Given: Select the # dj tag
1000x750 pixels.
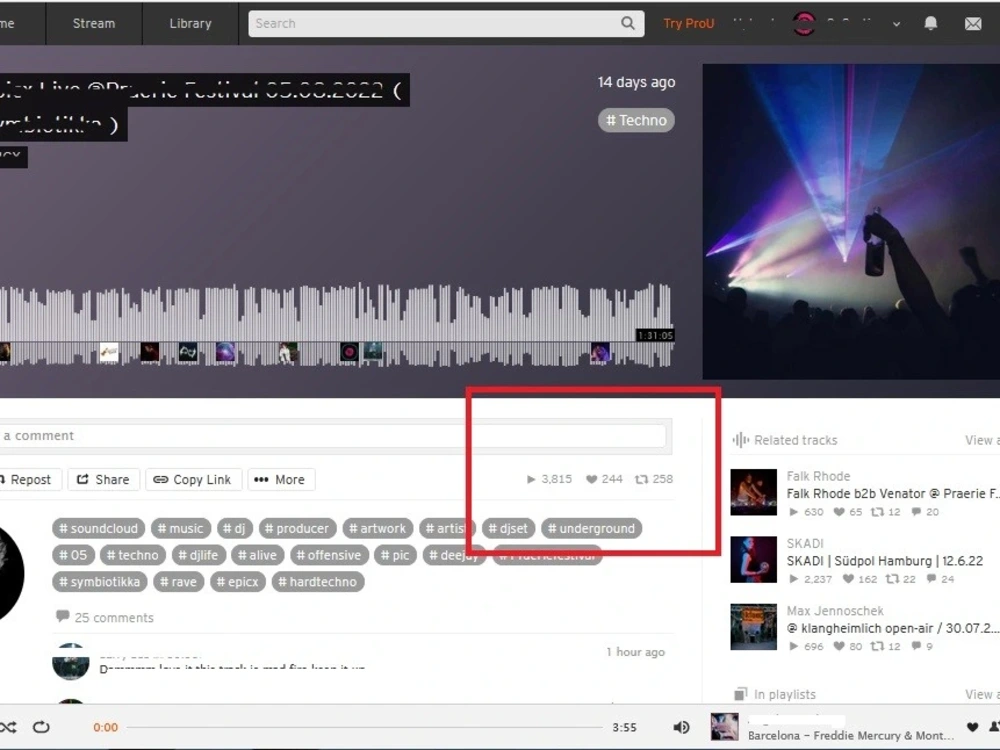Looking at the screenshot, I should point(235,528).
